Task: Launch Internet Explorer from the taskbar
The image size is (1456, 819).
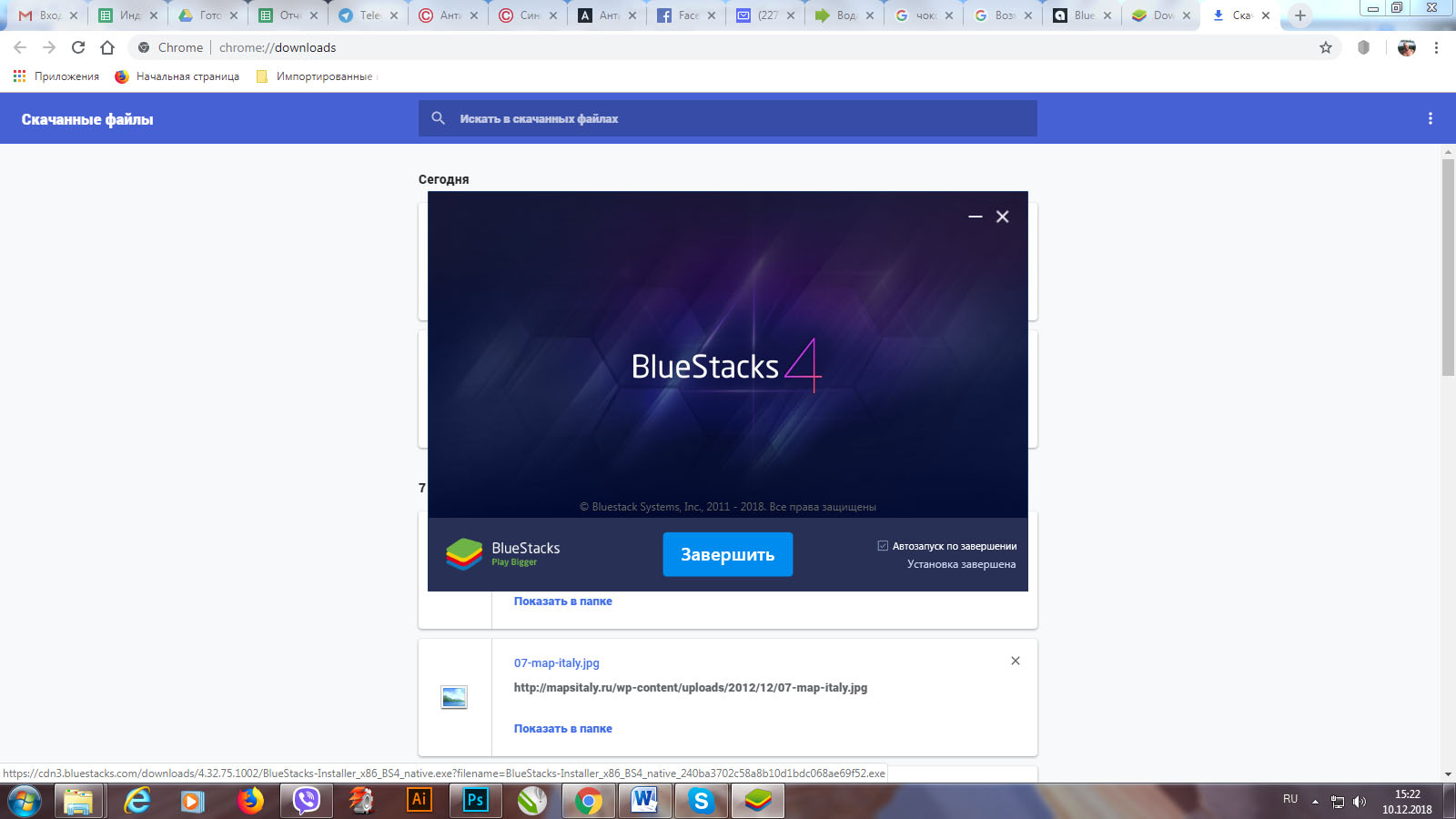Action: tap(137, 801)
